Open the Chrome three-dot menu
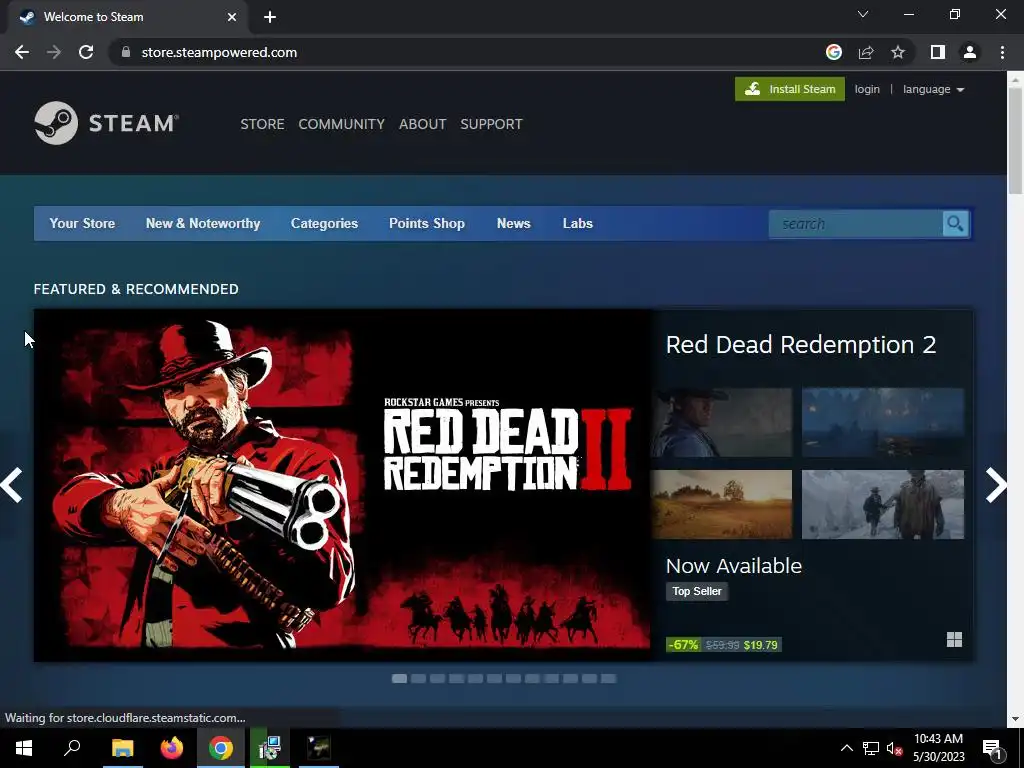1024x768 pixels. (x=1002, y=52)
